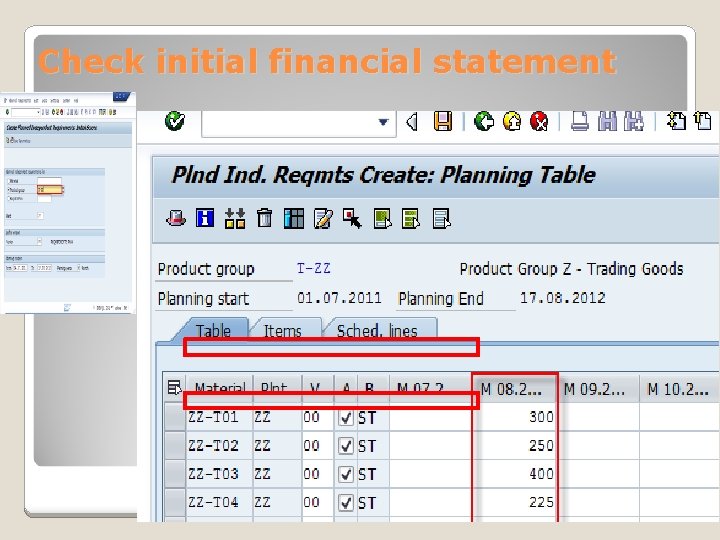The width and height of the screenshot is (720, 540).
Task: Click version 00 cell for ZZ-T04
Action: (x=317, y=502)
